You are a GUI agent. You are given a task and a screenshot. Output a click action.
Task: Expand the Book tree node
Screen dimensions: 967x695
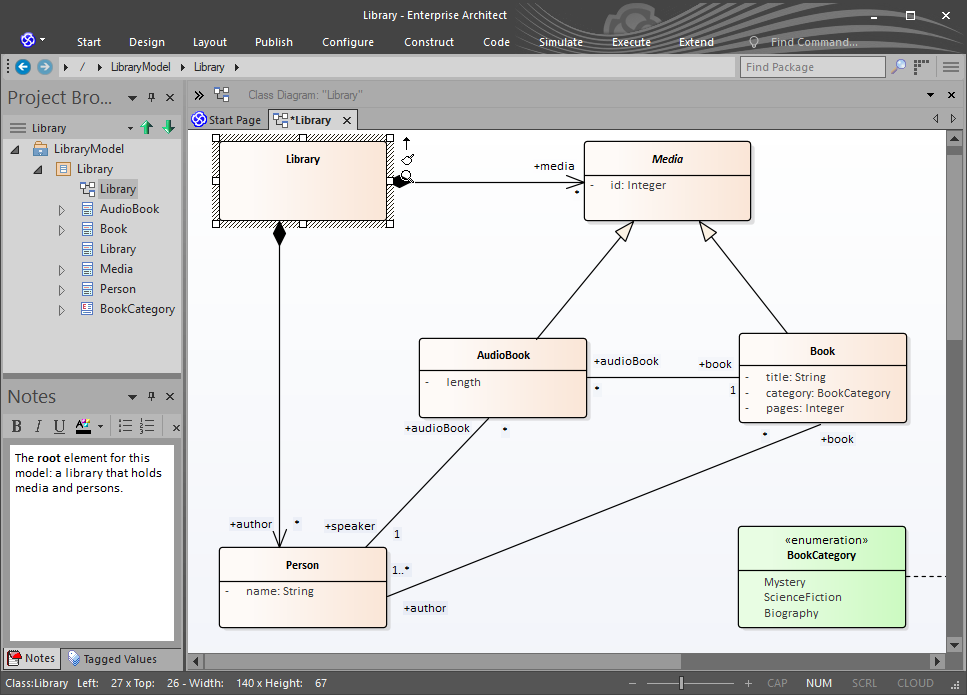pos(62,230)
